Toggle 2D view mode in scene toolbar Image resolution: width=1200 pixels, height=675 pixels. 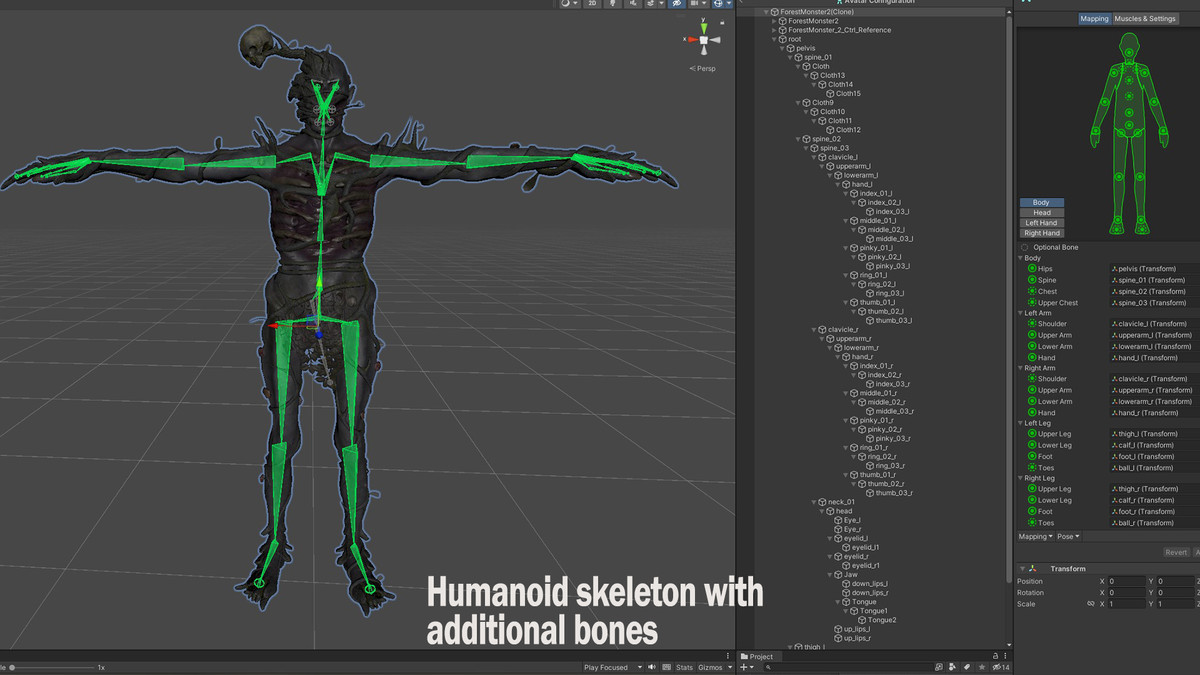[x=592, y=3]
